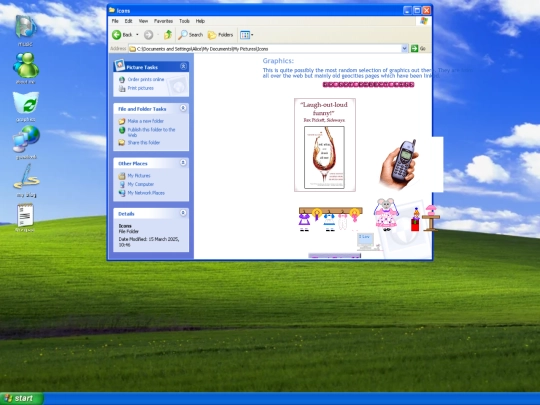This screenshot has width=540, height=405.
Task: Open the Edit menu
Action: coord(128,21)
